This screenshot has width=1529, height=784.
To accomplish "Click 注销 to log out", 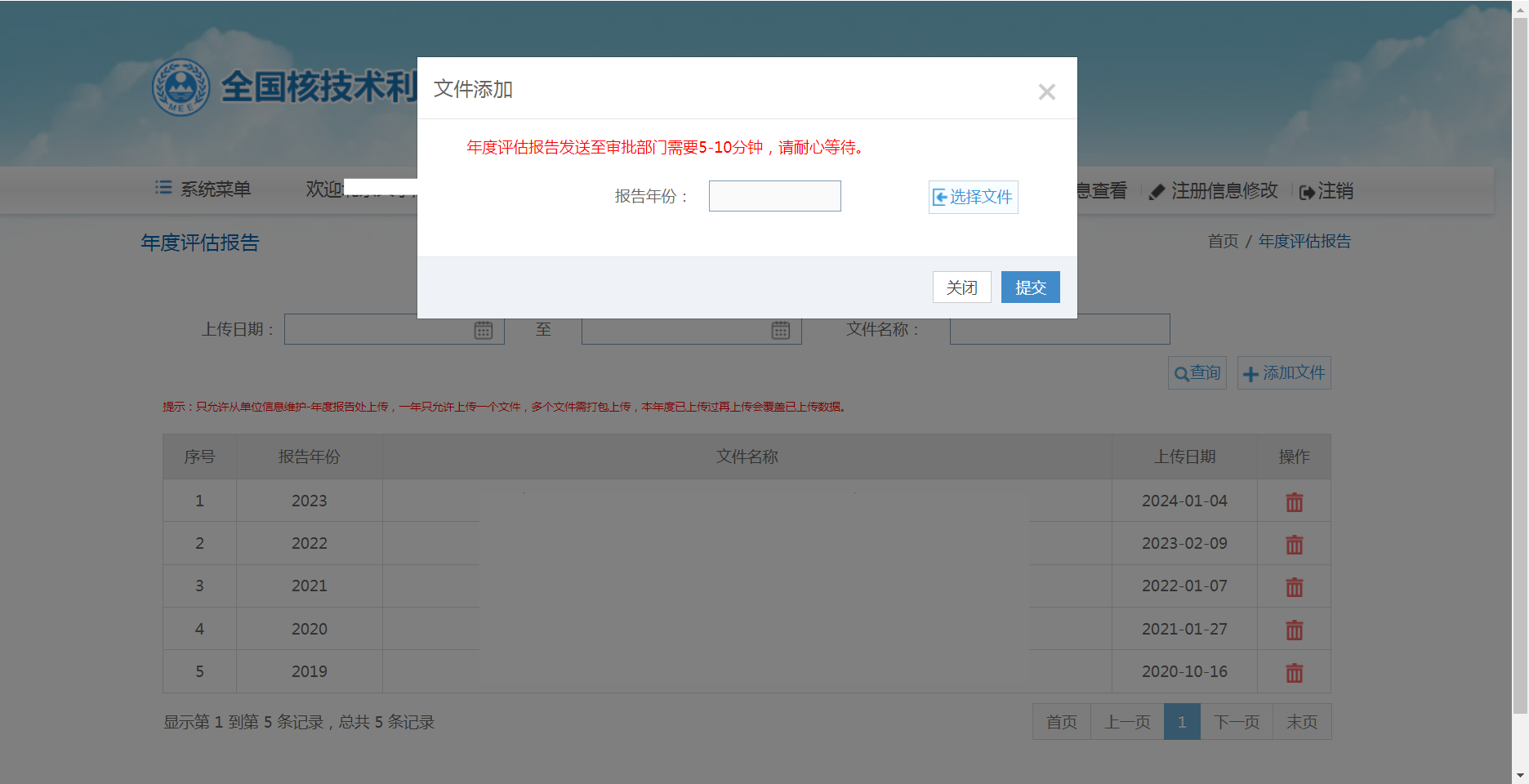I will (1326, 191).
